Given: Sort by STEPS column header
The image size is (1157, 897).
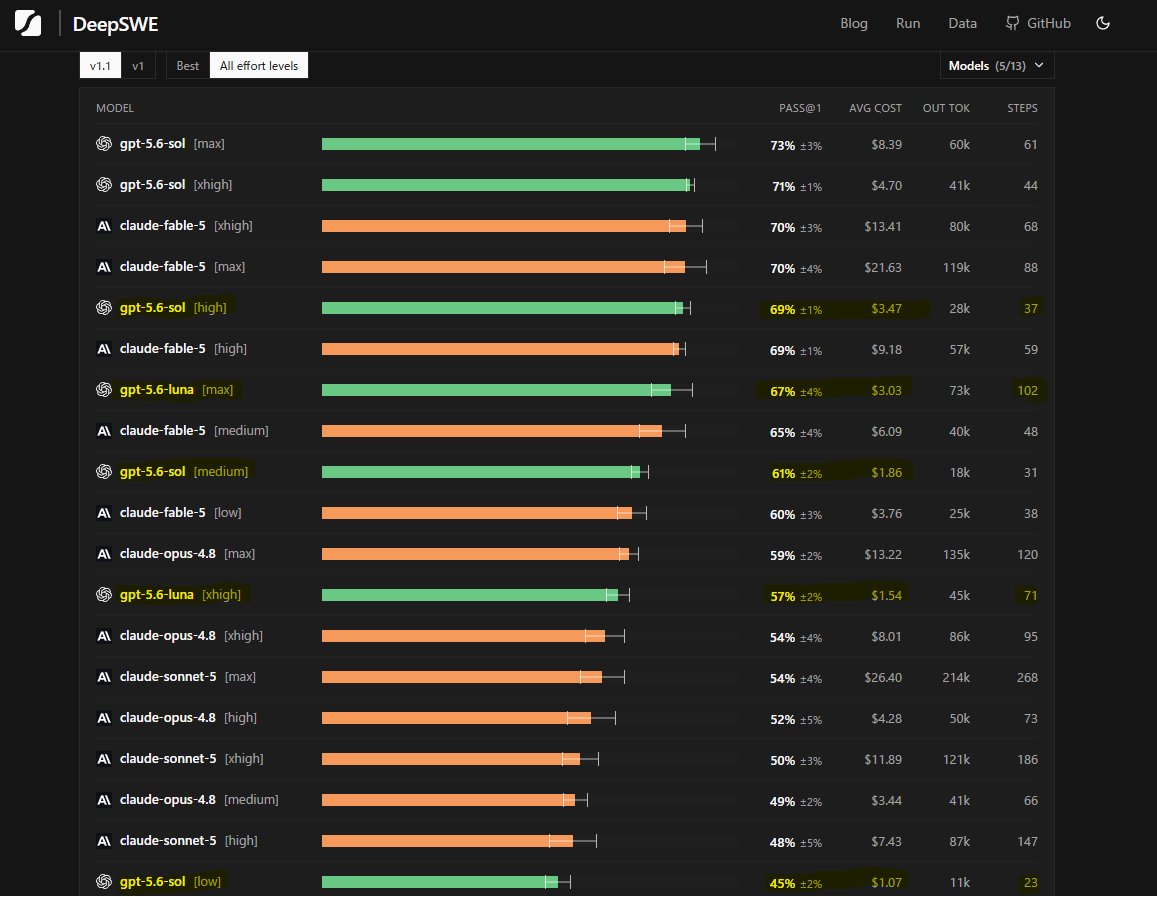Looking at the screenshot, I should tap(1022, 108).
